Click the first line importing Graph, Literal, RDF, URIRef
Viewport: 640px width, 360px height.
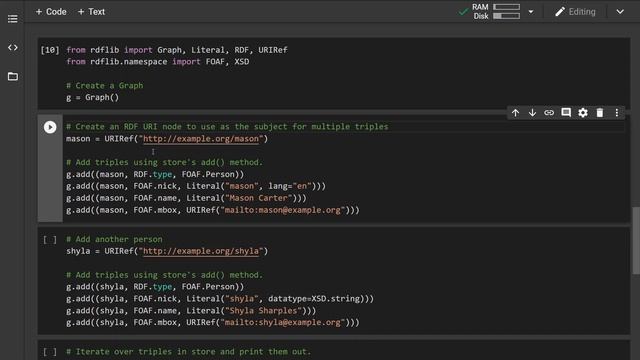[177, 50]
